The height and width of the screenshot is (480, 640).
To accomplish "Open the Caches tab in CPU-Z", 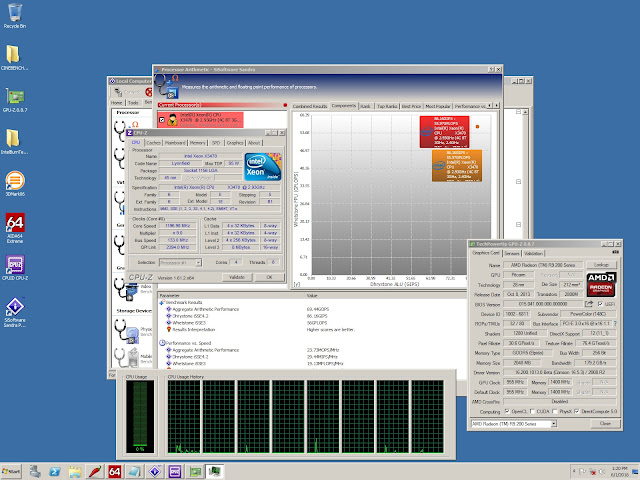I will tap(153, 143).
